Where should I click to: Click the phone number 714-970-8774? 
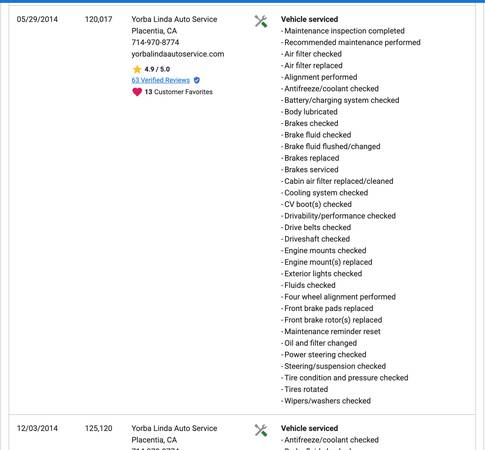coord(155,42)
